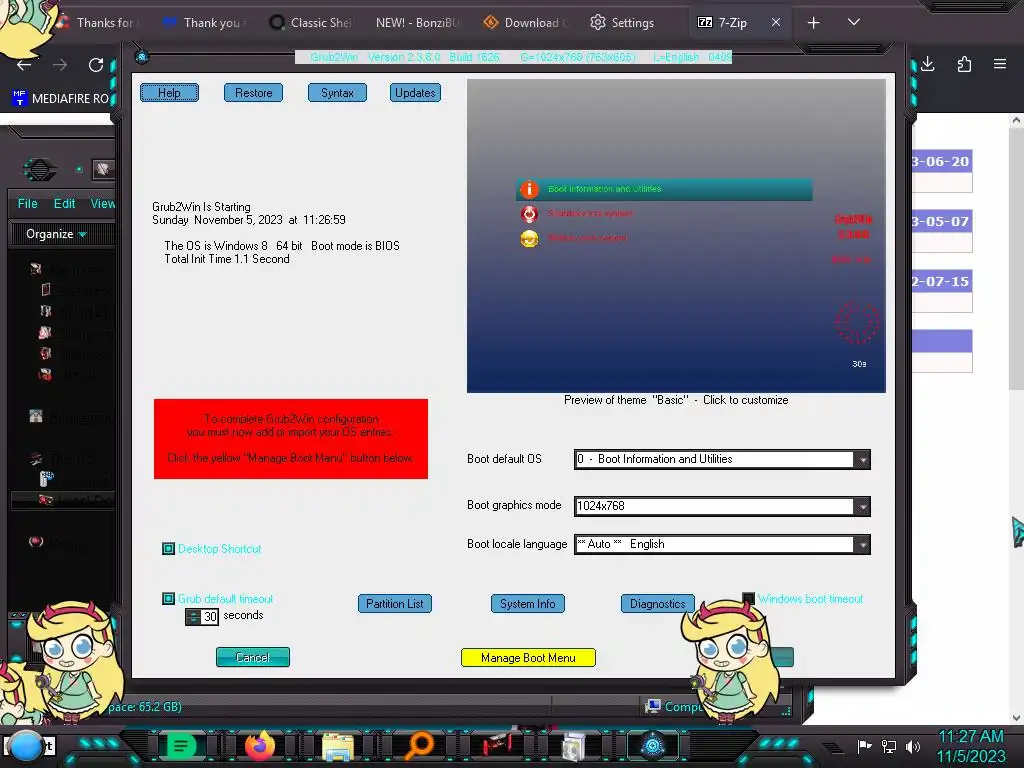Check for Updates in Grub2Win

[x=415, y=93]
